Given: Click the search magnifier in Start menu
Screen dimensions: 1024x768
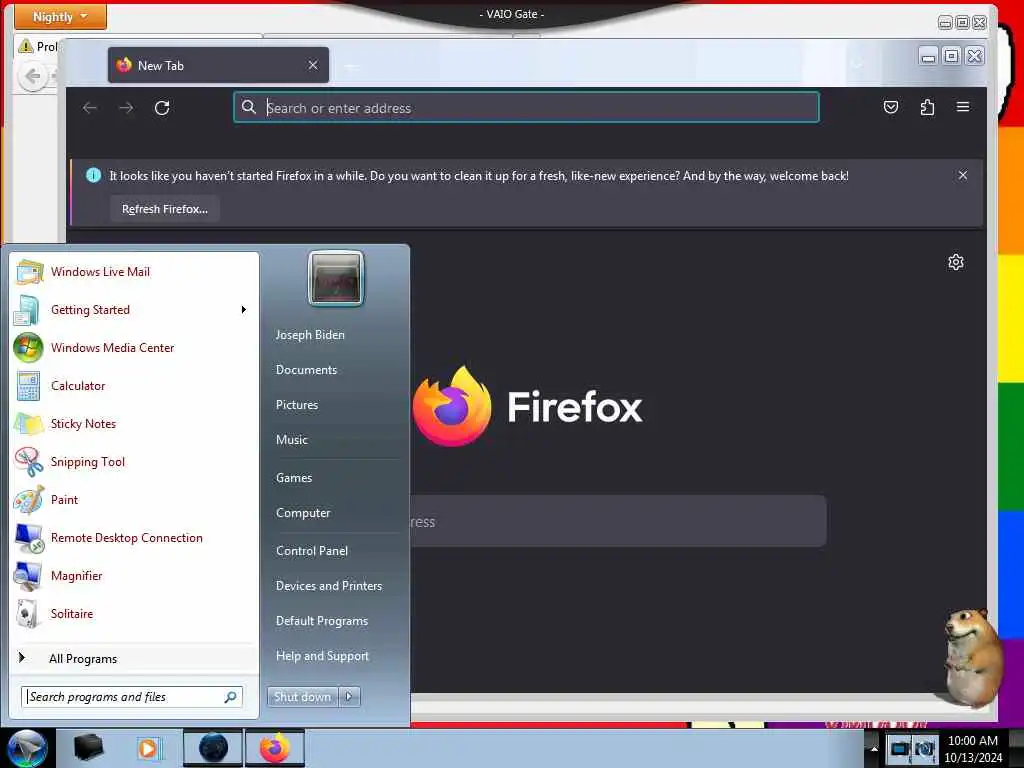Looking at the screenshot, I should [x=231, y=697].
